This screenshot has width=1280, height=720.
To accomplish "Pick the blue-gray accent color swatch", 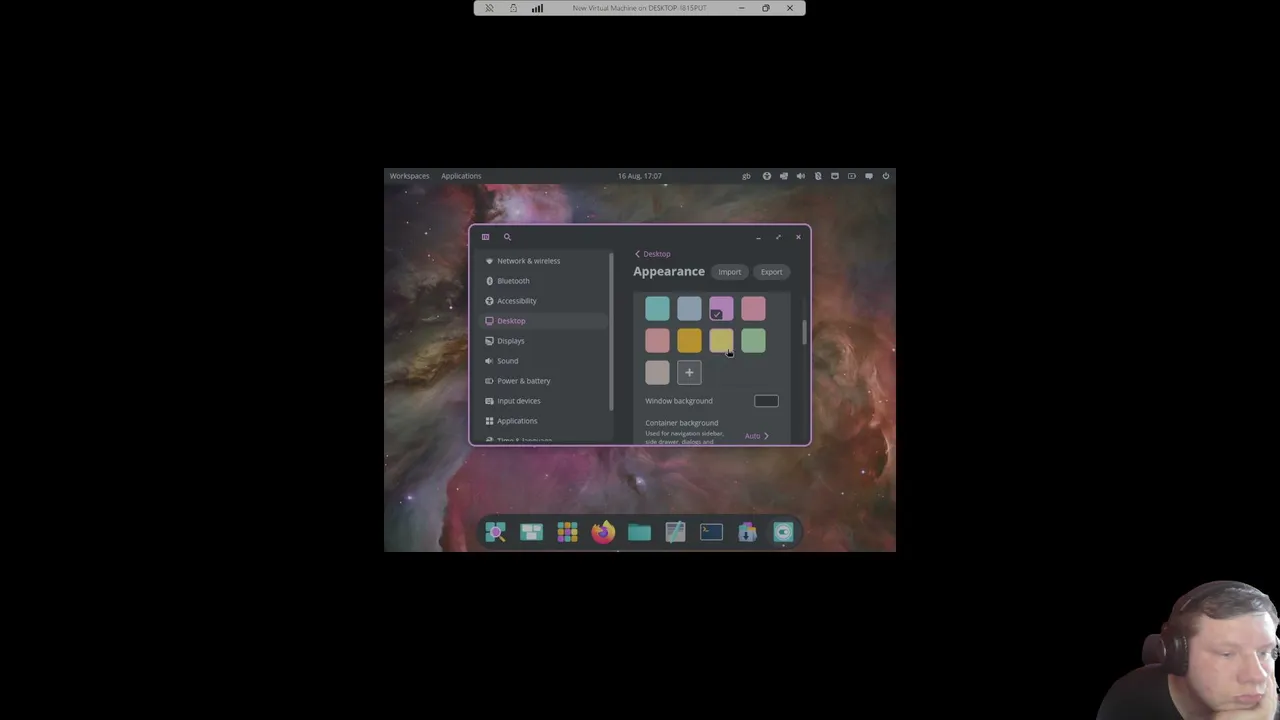I will click(689, 309).
